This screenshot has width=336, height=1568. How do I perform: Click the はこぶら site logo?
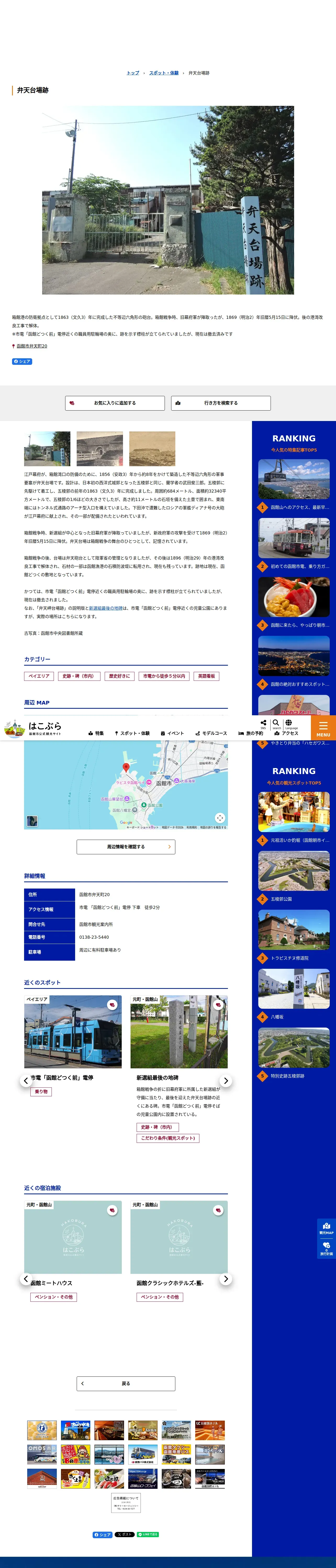tap(33, 728)
